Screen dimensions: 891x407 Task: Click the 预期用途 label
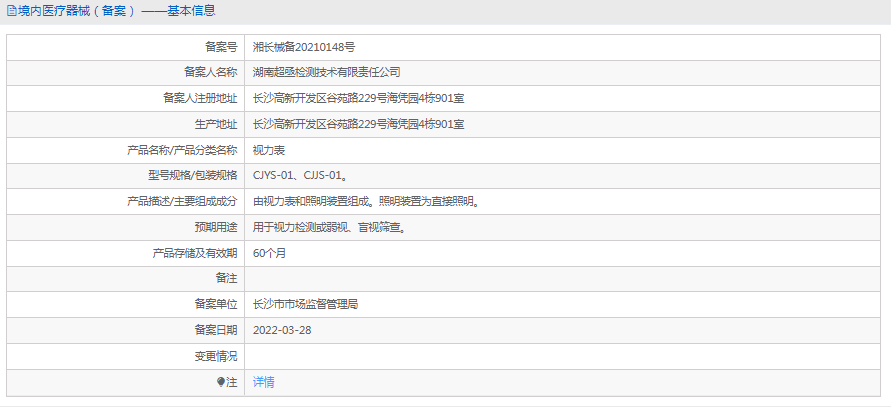coord(216,228)
